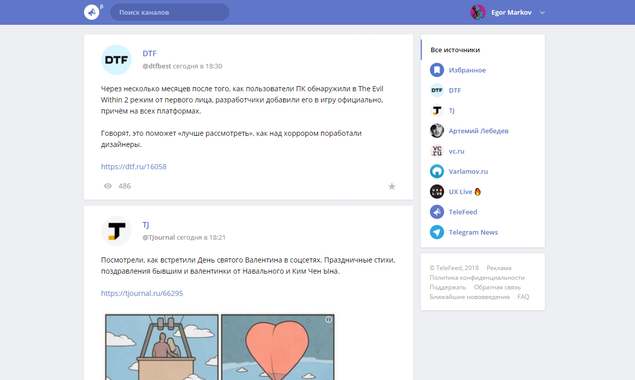Select the Varlamov.ru source
The width and height of the screenshot is (635, 380).
468,171
